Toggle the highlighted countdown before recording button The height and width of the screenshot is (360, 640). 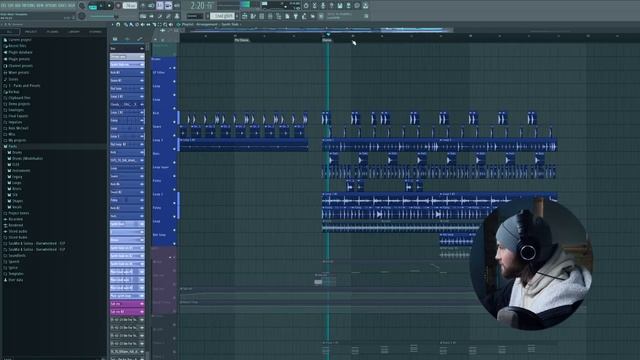(x=160, y=6)
